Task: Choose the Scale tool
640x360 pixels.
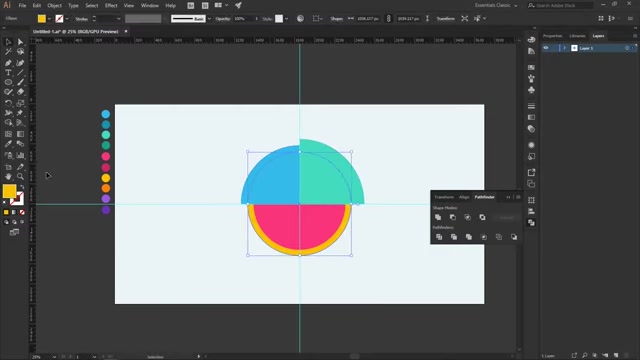Action: (x=20, y=103)
